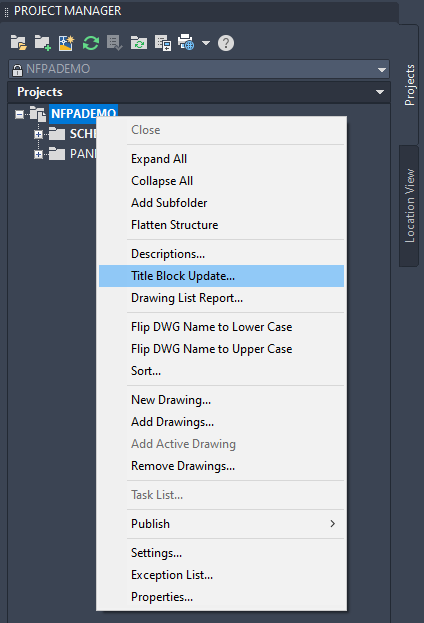424x623 pixels.
Task: Collapse the NFPADEMO project tree node
Action: (19, 114)
